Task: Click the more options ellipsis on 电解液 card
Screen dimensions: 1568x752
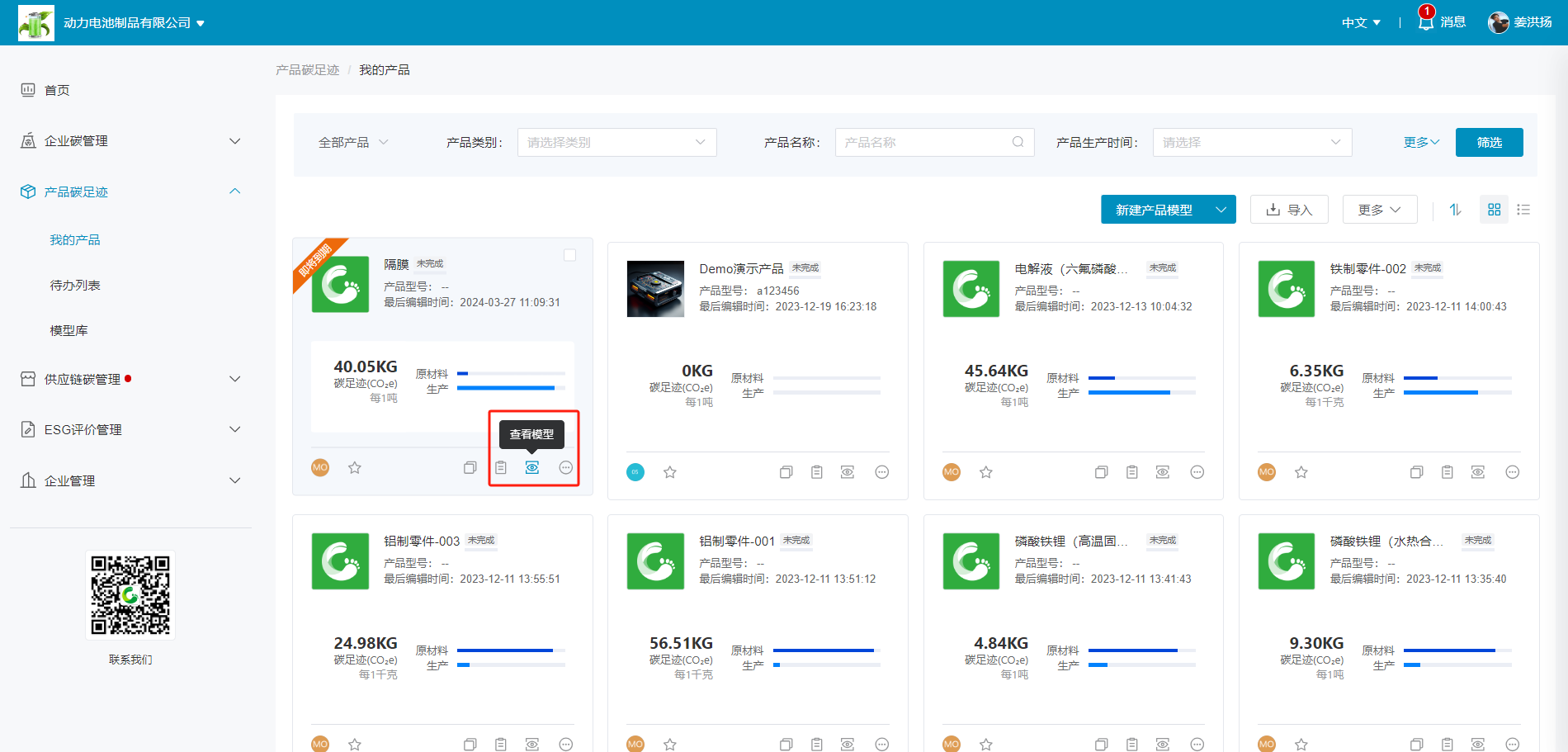Action: 1197,472
